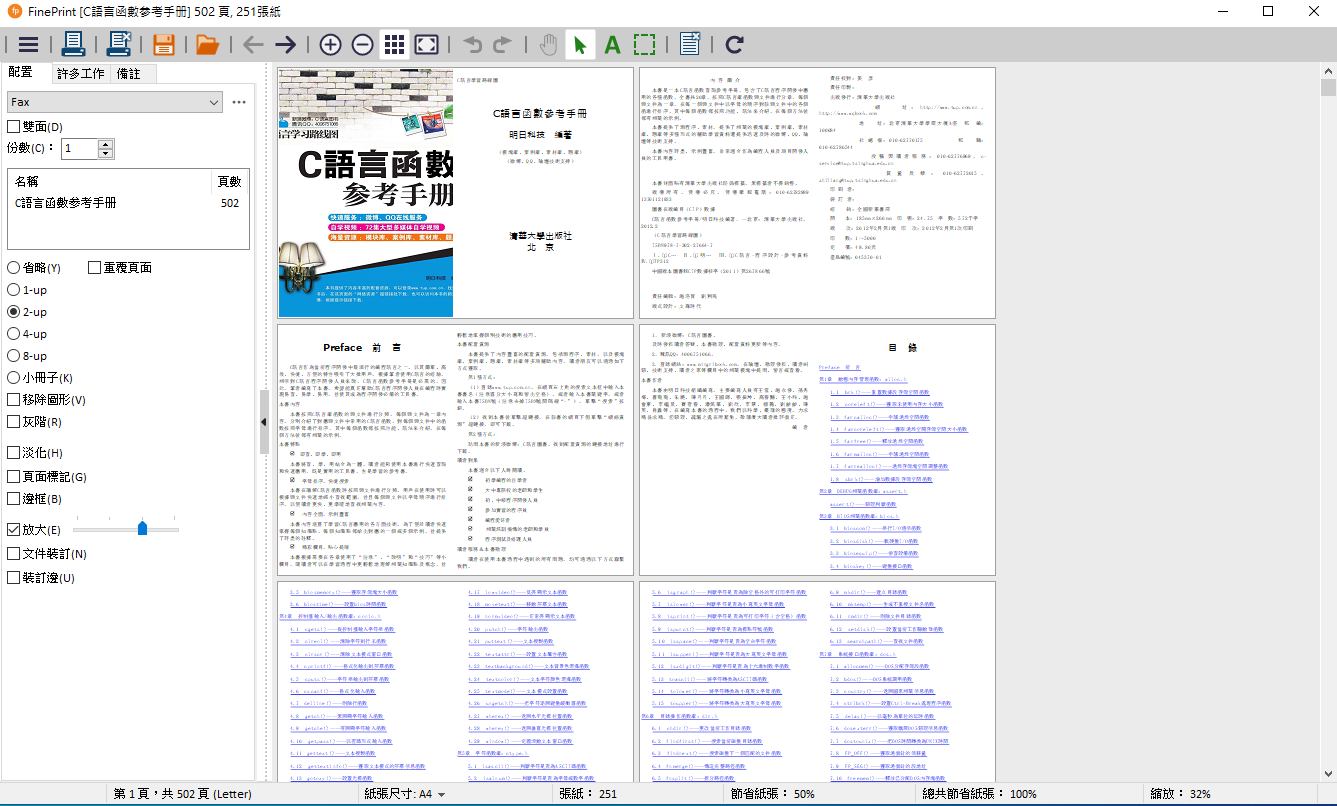Switch to the 許多工作 tab
Image resolution: width=1337 pixels, height=806 pixels.
tap(81, 74)
